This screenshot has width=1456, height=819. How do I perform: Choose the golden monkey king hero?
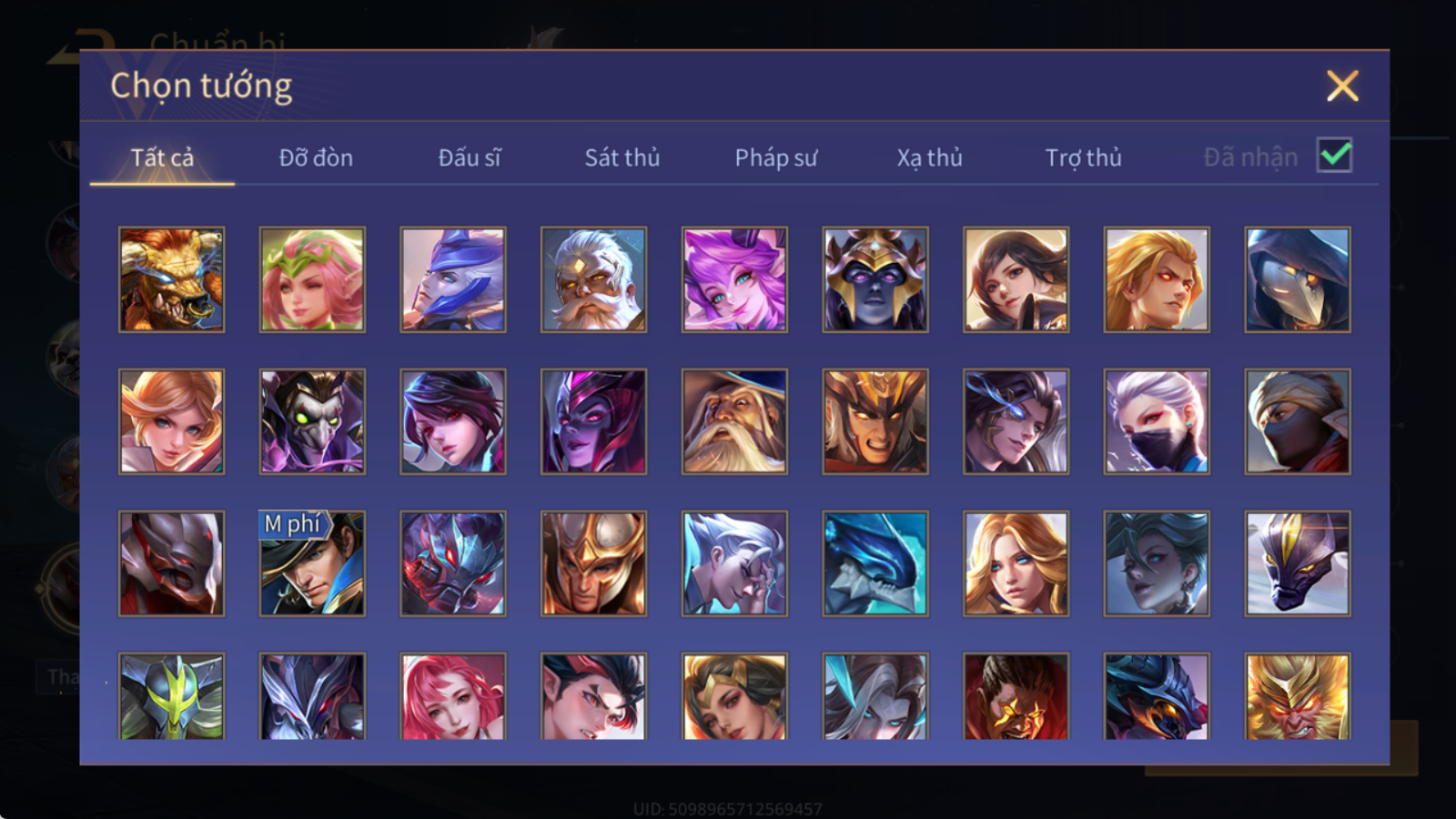click(x=1298, y=696)
